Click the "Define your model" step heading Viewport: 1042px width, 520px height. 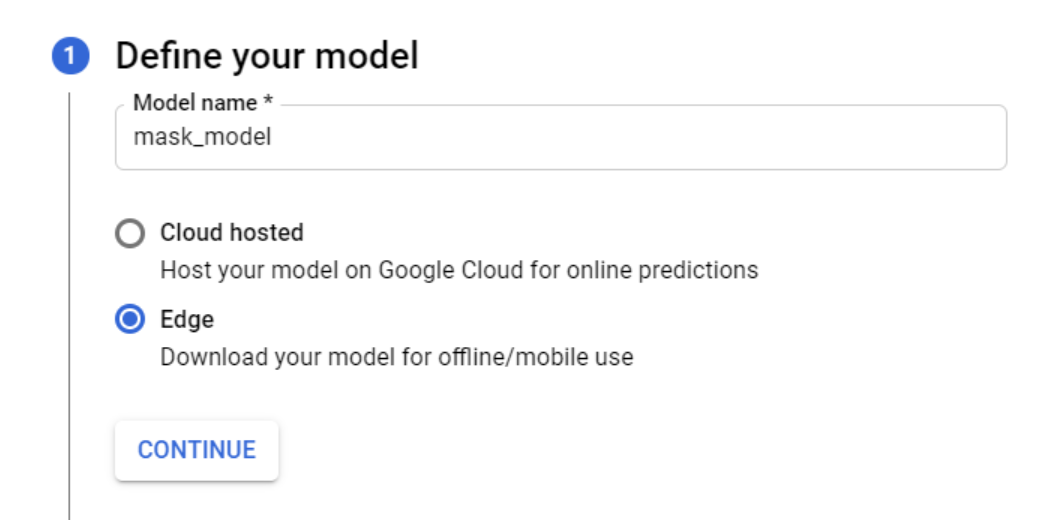(266, 56)
